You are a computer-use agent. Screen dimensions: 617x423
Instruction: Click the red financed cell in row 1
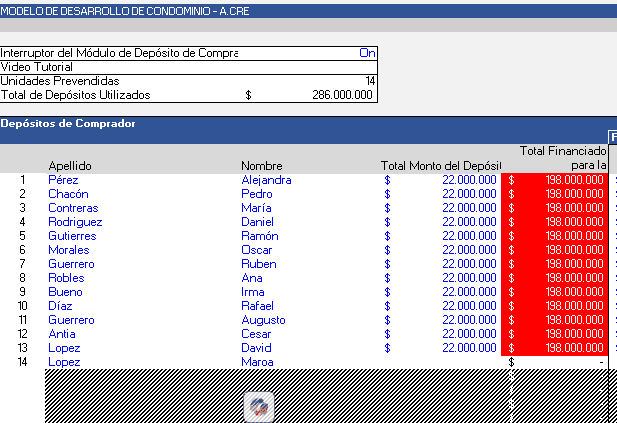click(x=556, y=180)
